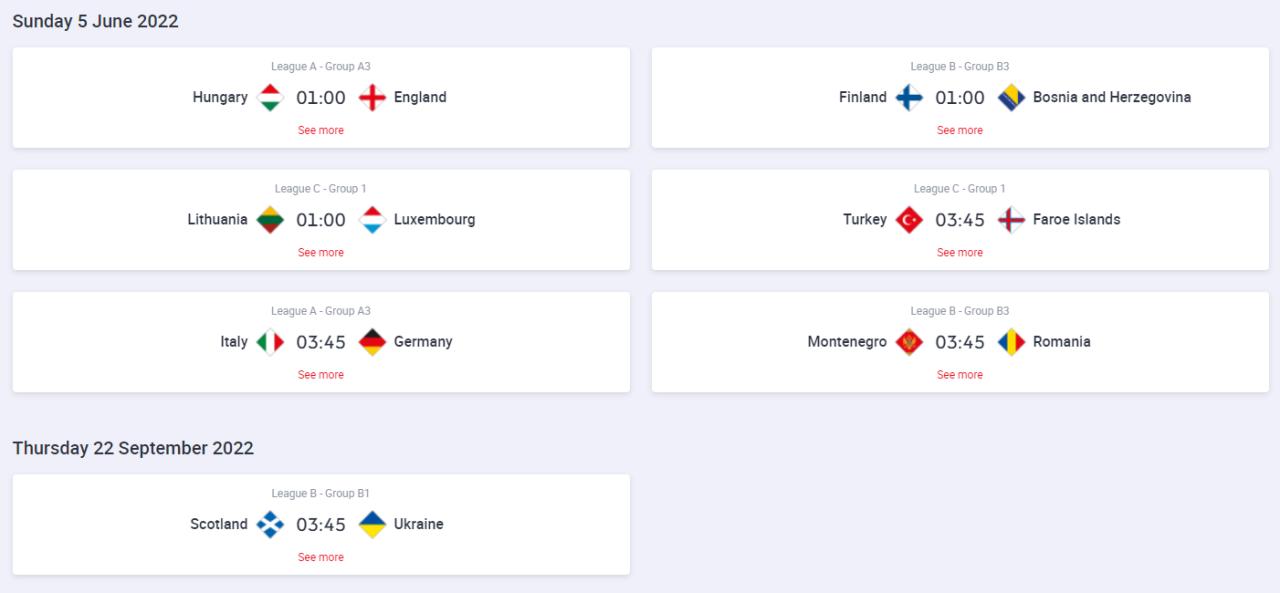Viewport: 1280px width, 593px height.
Task: Open See more for Hungary vs England
Action: pos(321,130)
